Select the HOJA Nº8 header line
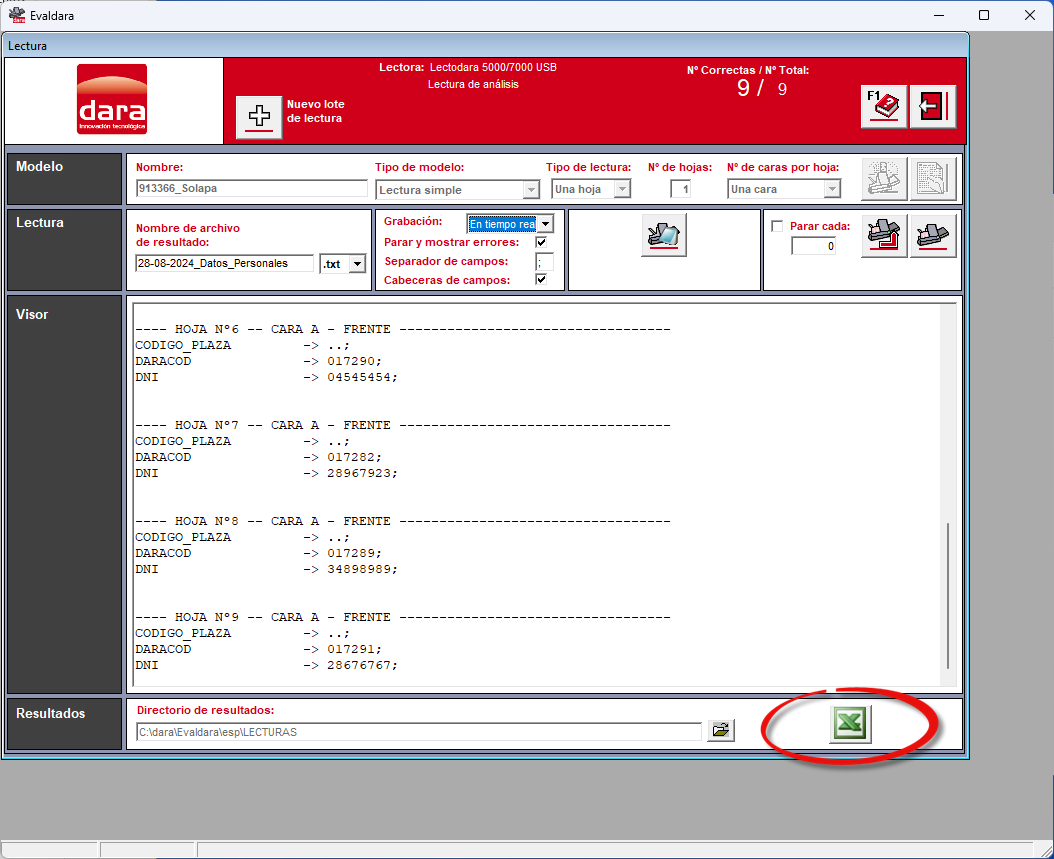Viewport: 1054px width, 859px height. [403, 522]
